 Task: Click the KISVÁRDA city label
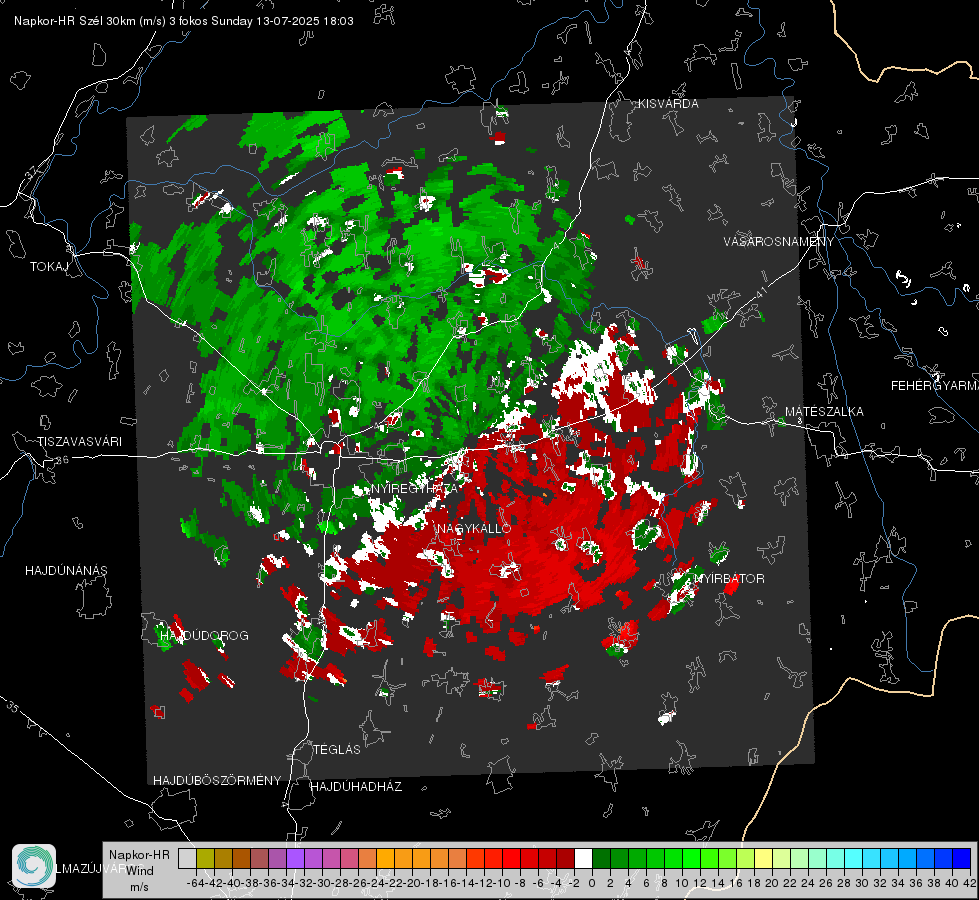pyautogui.click(x=668, y=104)
